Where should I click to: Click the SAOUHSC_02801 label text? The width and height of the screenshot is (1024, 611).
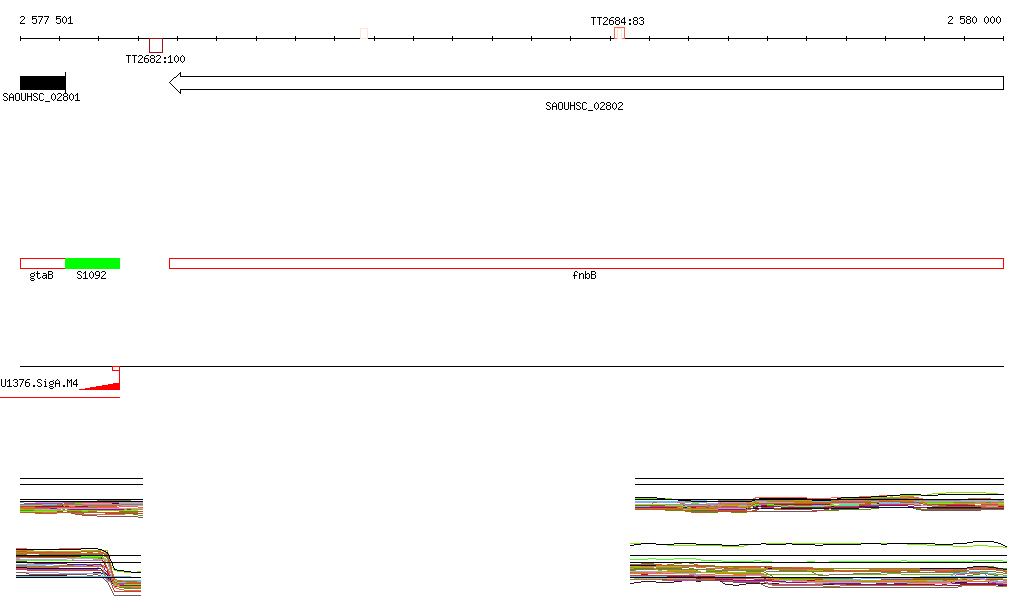pyautogui.click(x=41, y=97)
